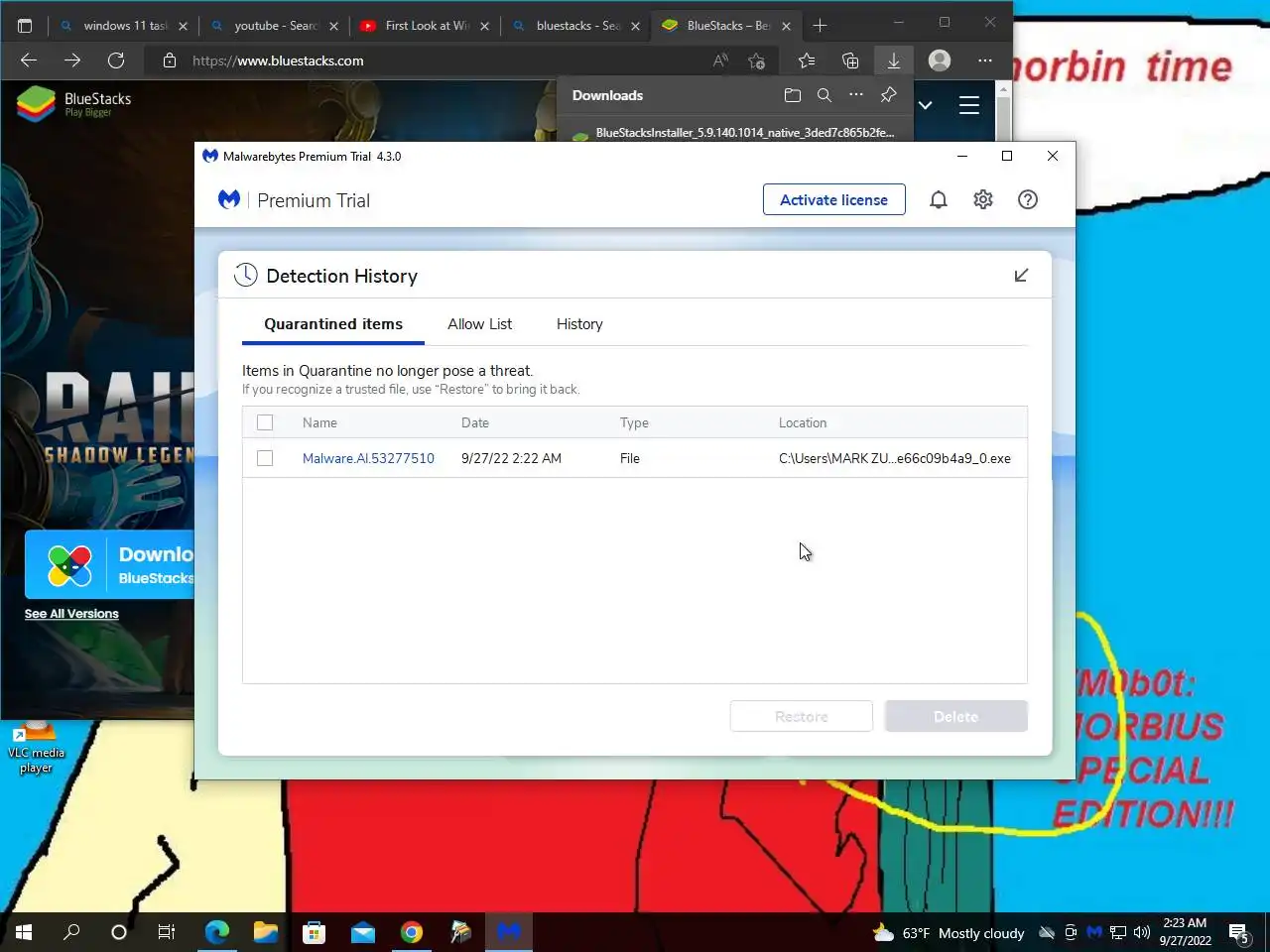Open the Windows Start menu
The height and width of the screenshot is (952, 1270).
point(24,932)
